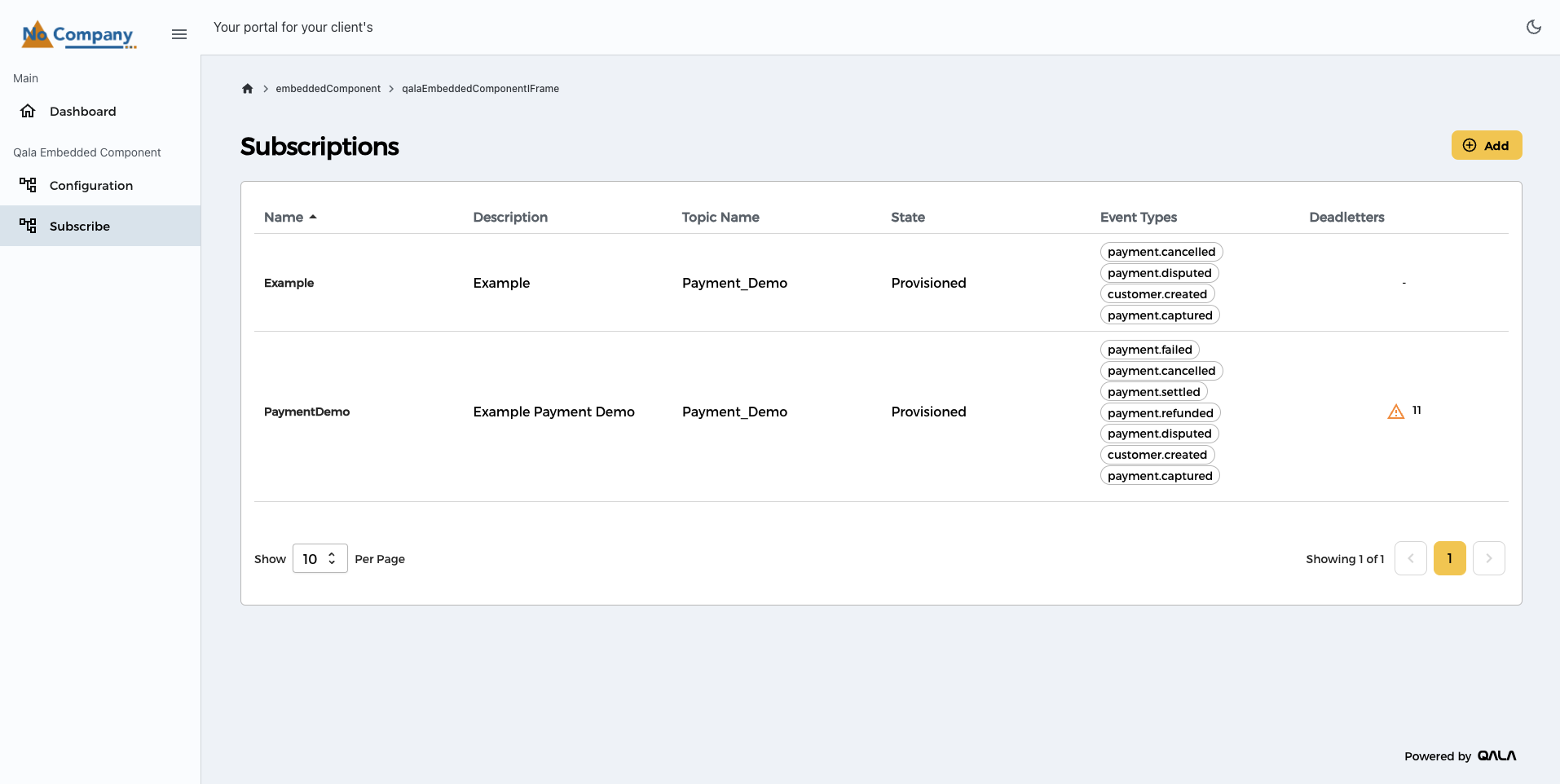1560x784 pixels.
Task: Click the State column header
Action: tap(908, 217)
